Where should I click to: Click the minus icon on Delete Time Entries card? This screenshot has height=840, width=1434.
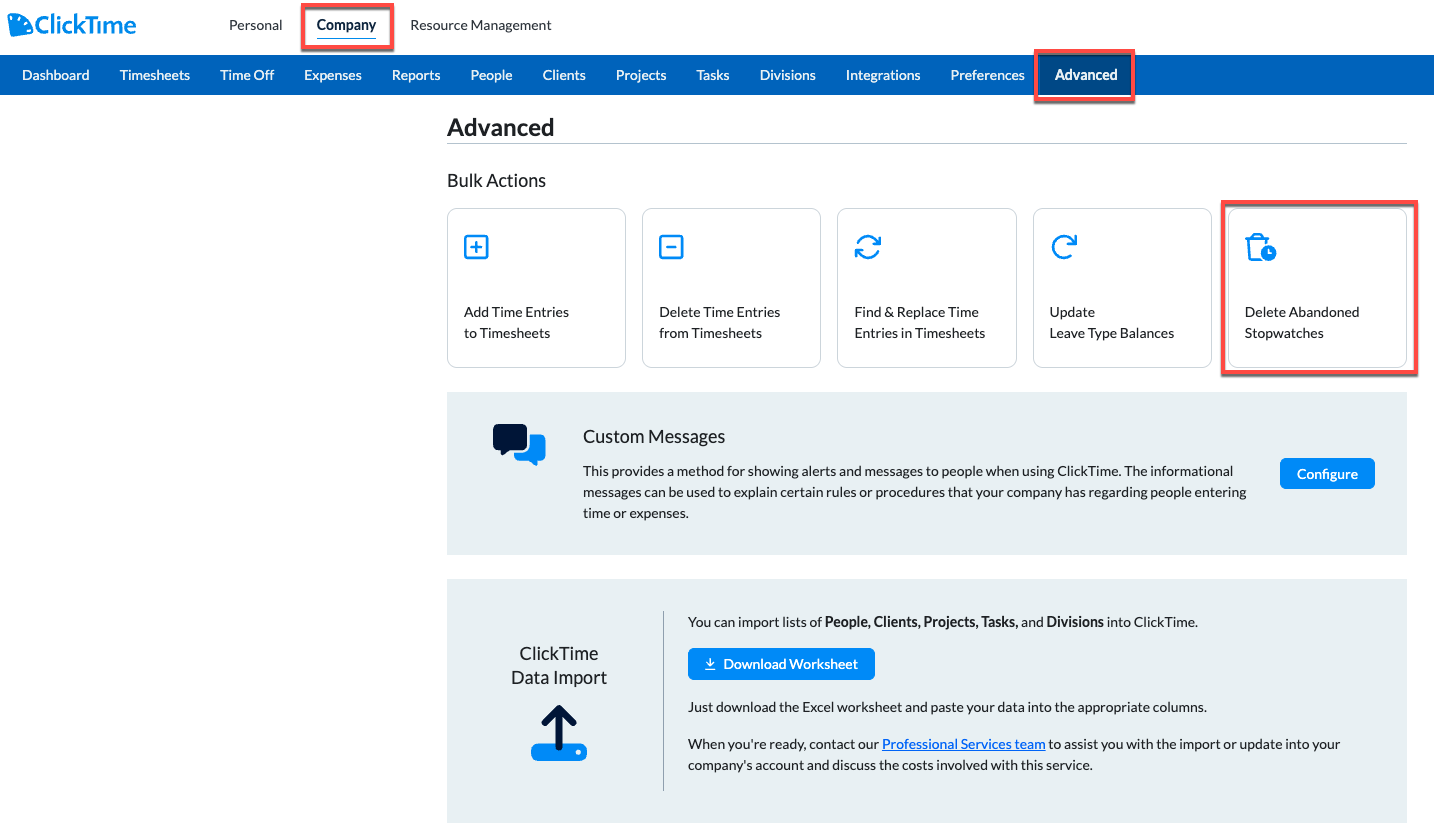(671, 247)
